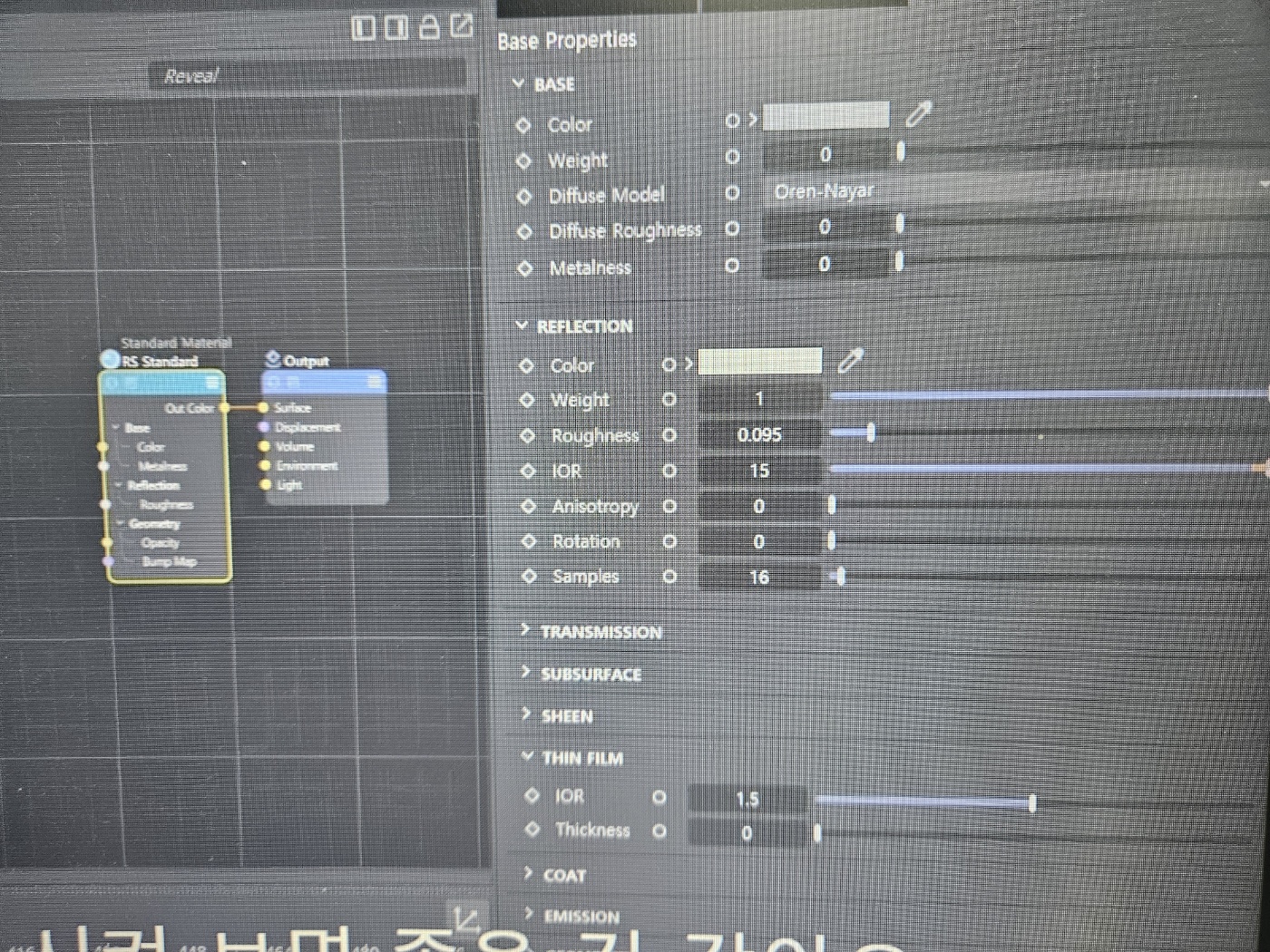Image resolution: width=1270 pixels, height=952 pixels.
Task: Click the Base Color swatch
Action: pyautogui.click(x=825, y=115)
